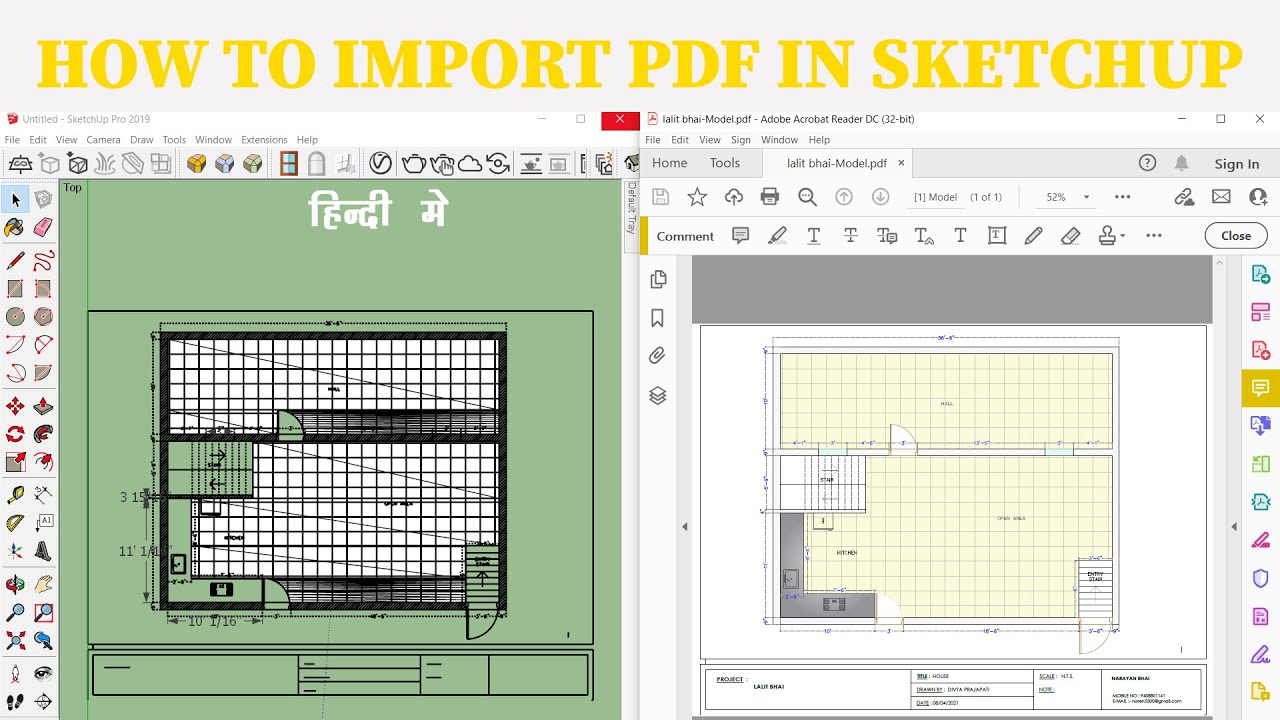
Task: Open the notifications bell in Acrobat
Action: (1182, 163)
